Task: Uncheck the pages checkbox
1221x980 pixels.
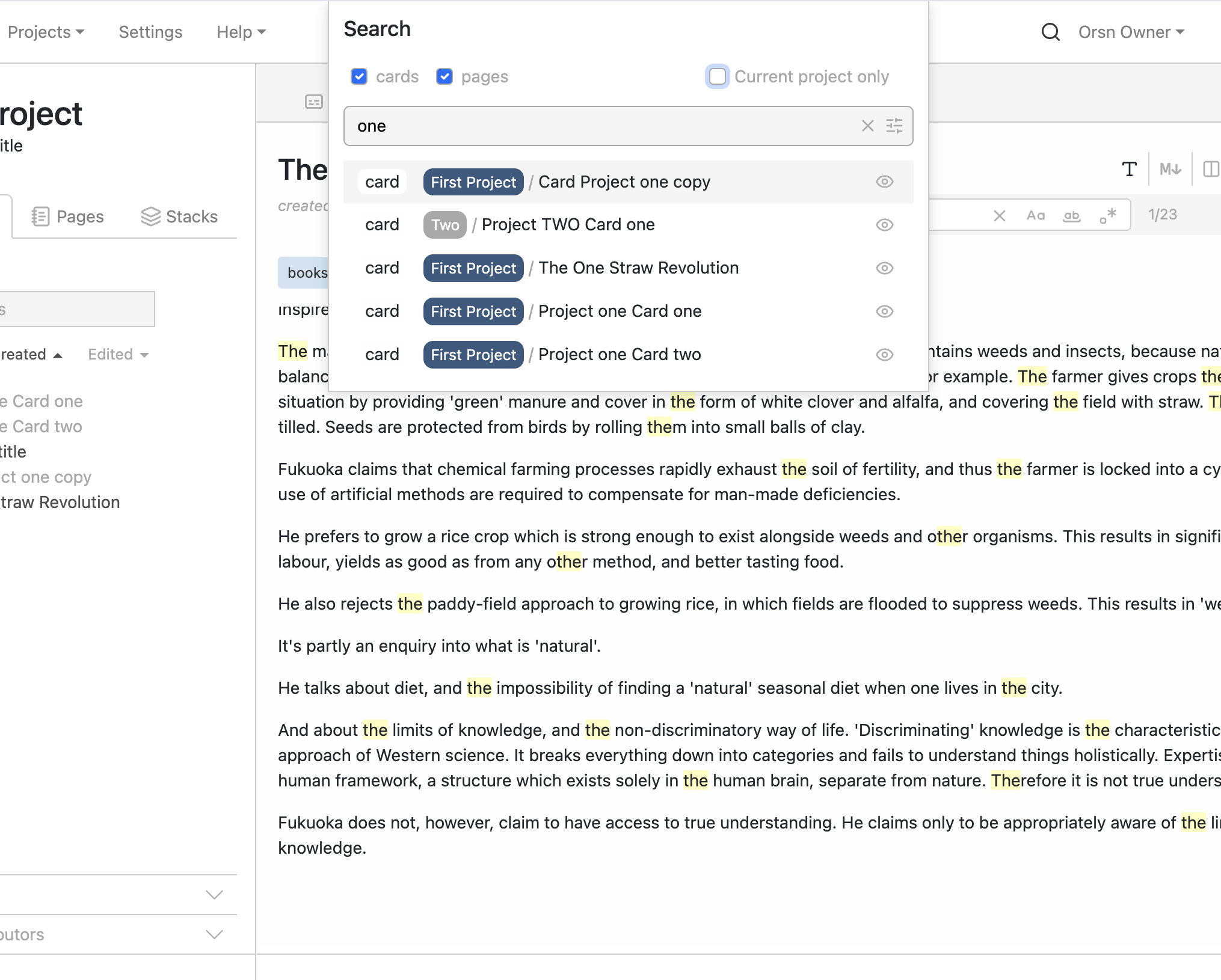Action: coord(444,76)
